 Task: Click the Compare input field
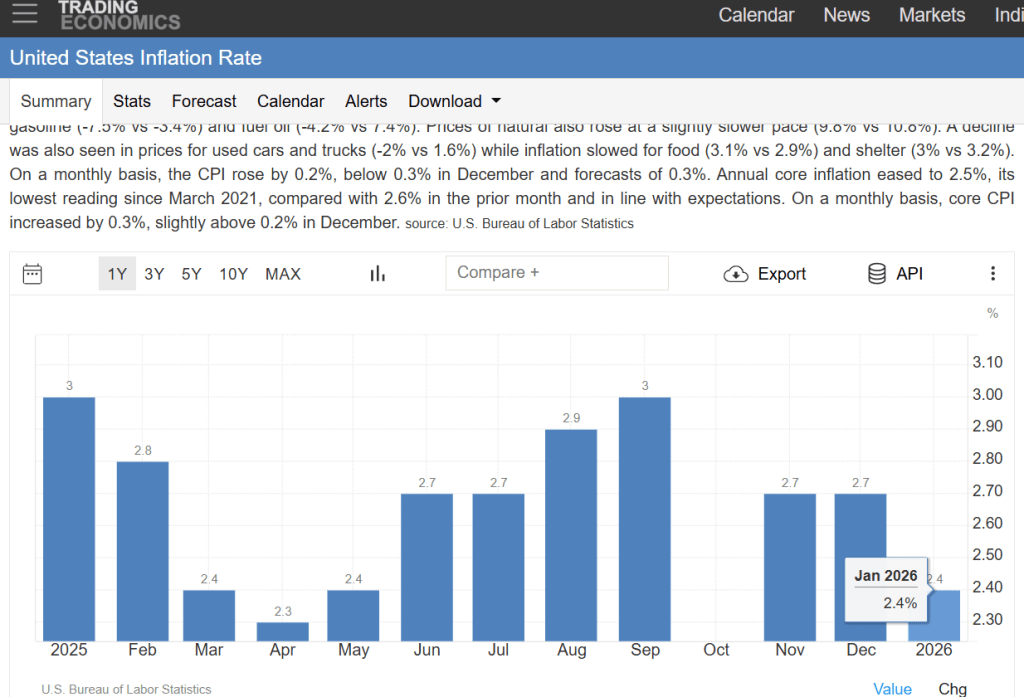pyautogui.click(x=557, y=273)
